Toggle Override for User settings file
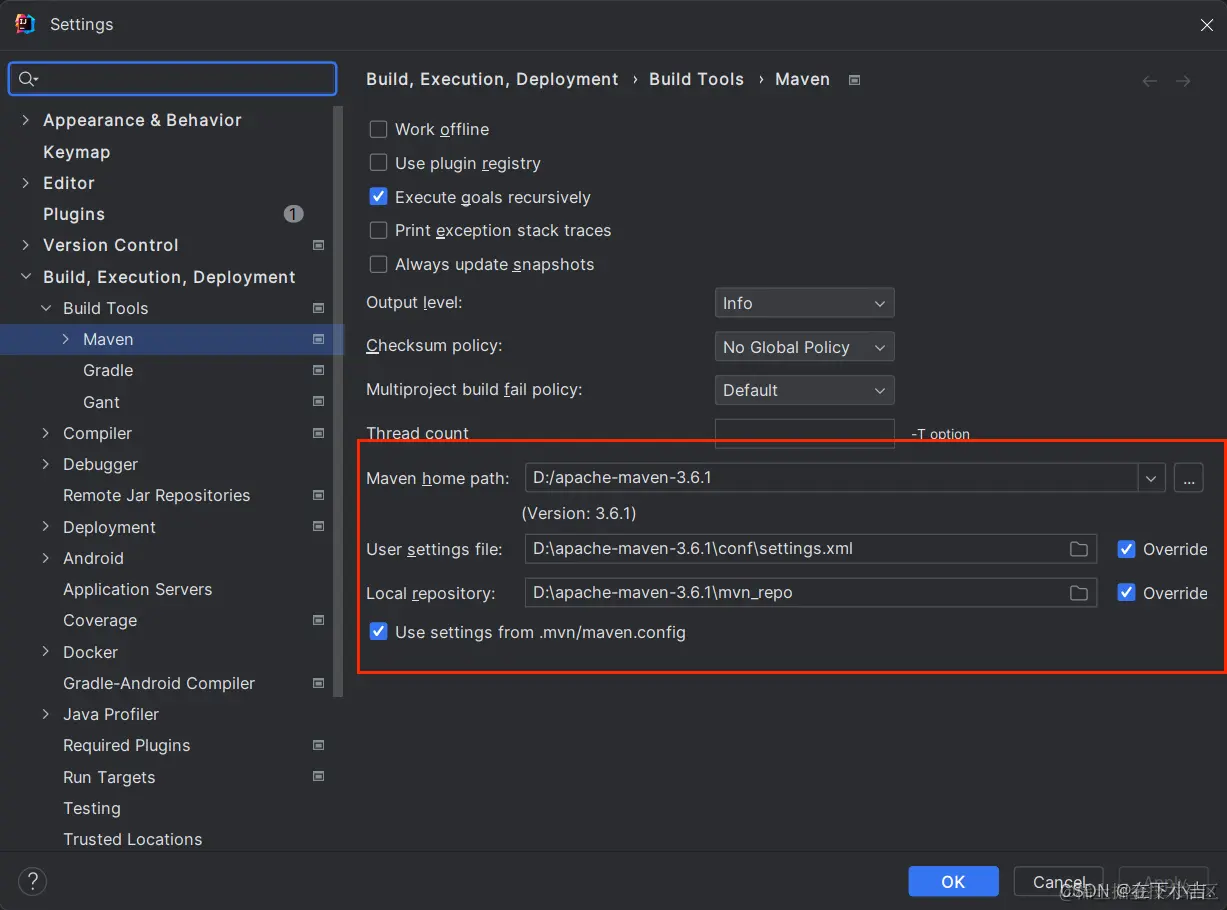The image size is (1227, 910). click(x=1126, y=549)
